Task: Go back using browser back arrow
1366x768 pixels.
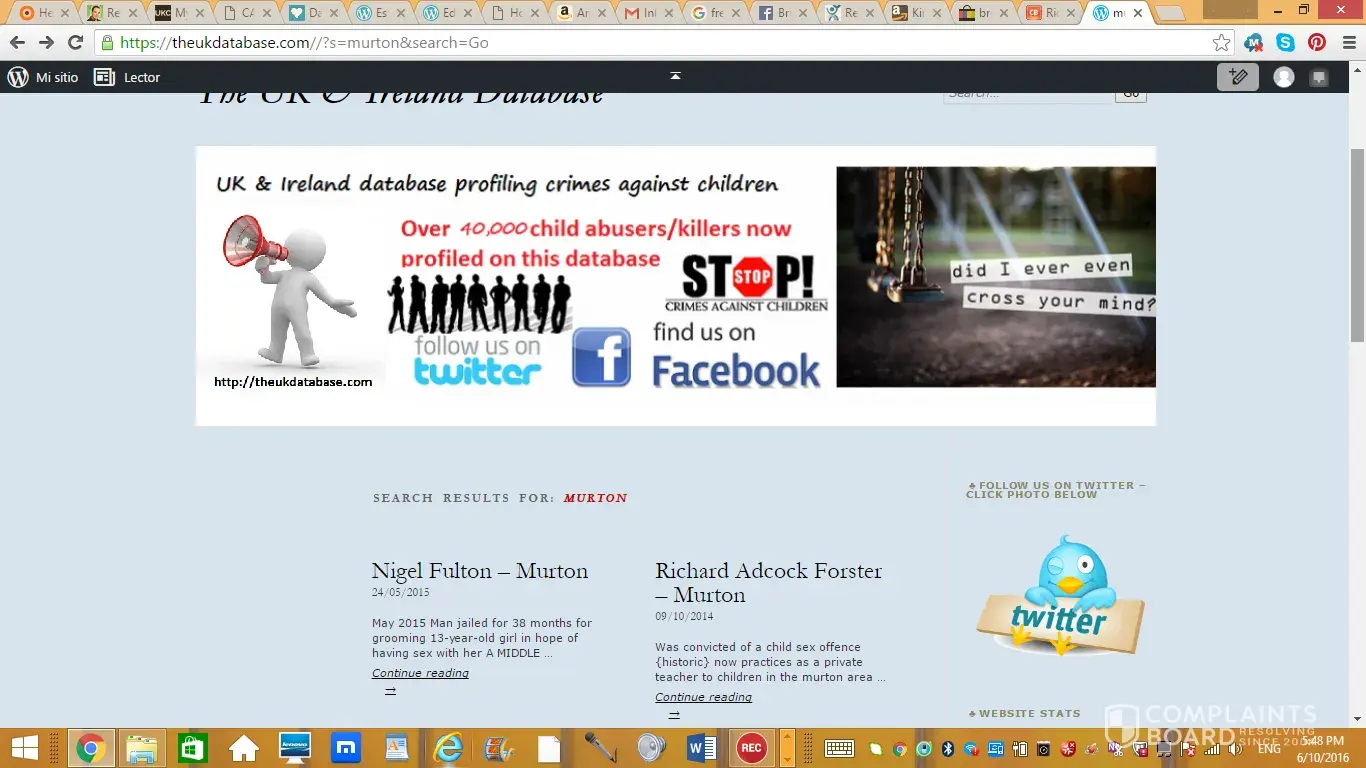Action: [17, 43]
